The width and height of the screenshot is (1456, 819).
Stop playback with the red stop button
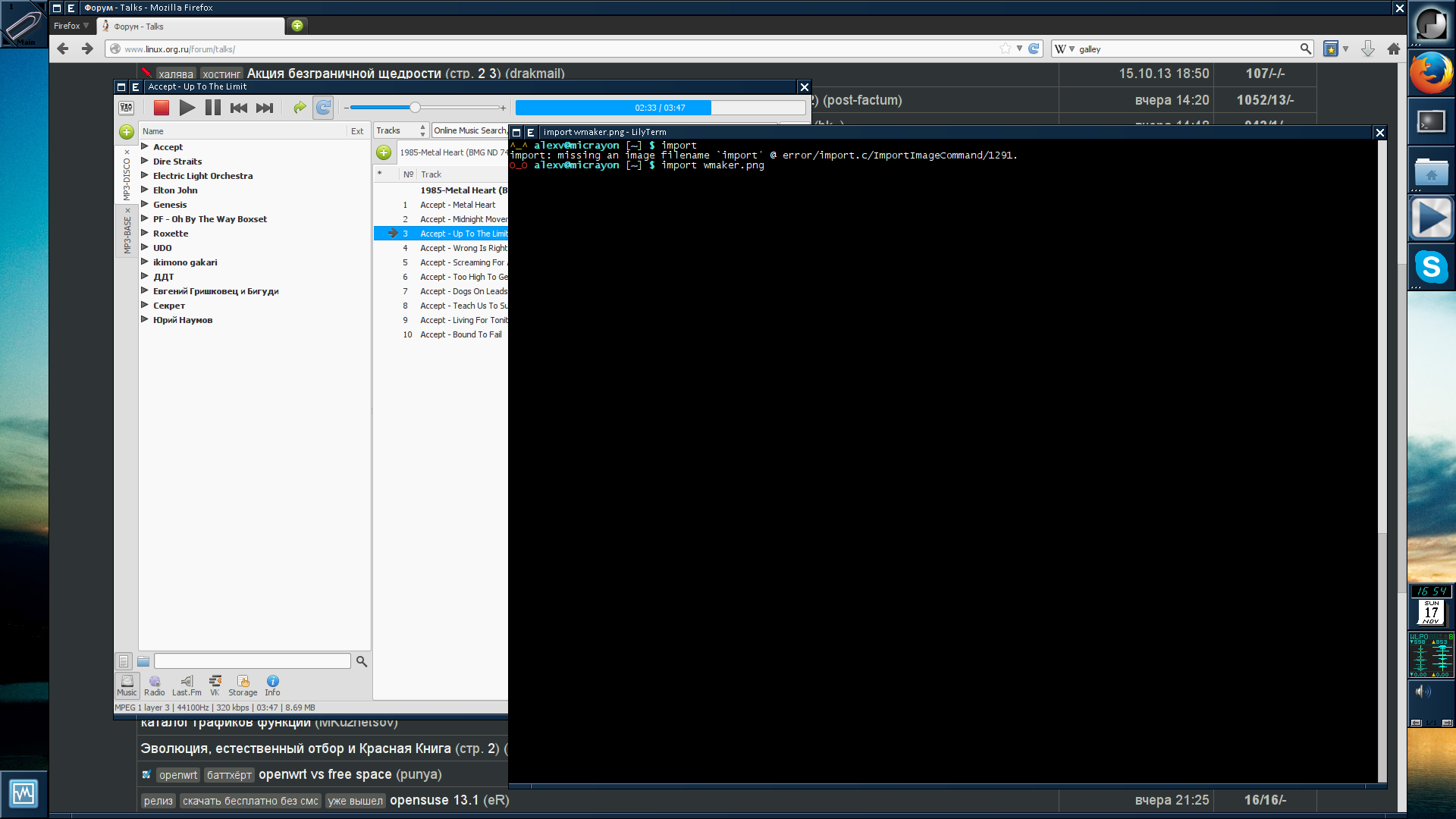coord(162,108)
